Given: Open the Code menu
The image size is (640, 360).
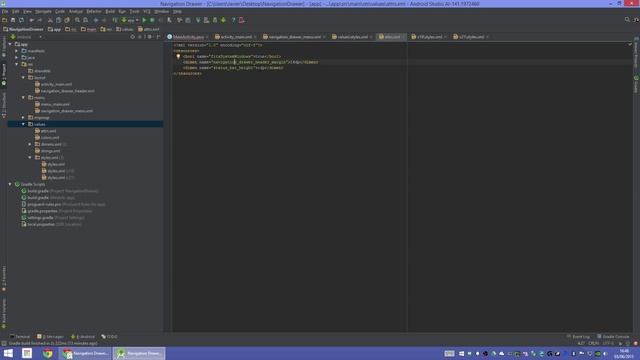Looking at the screenshot, I should click(60, 11).
